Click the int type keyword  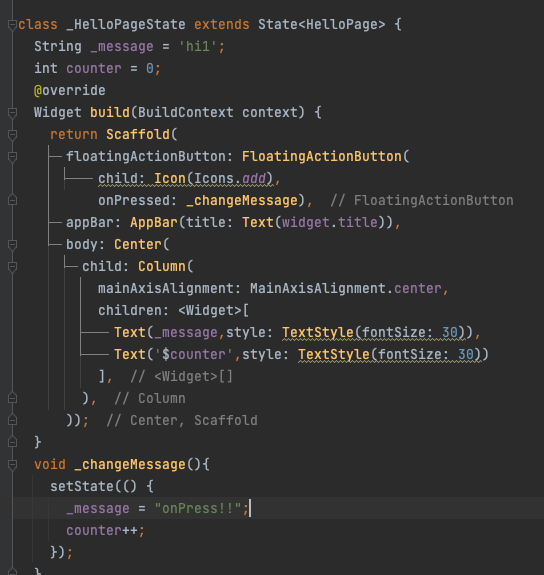[x=46, y=69]
